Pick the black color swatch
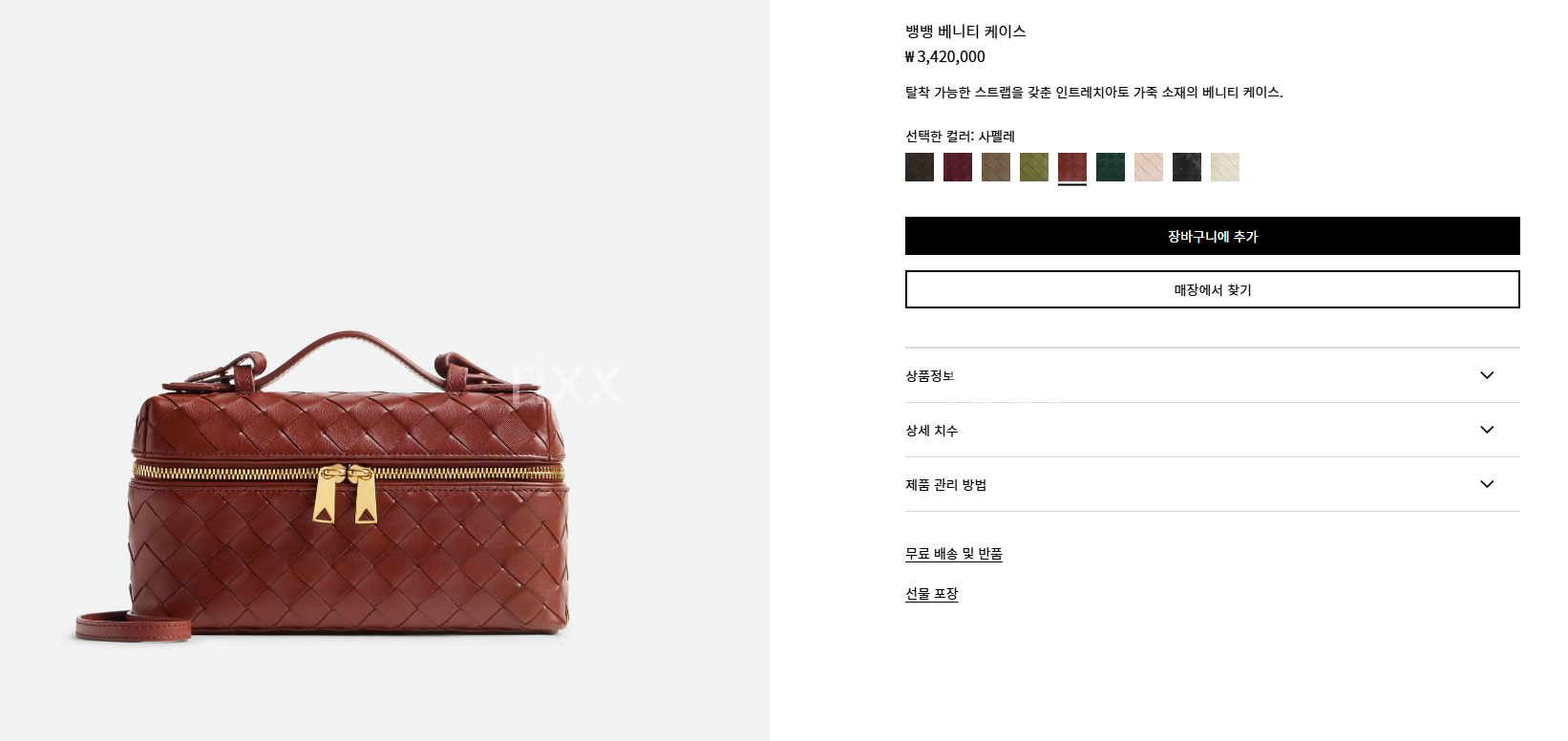 click(x=1187, y=167)
